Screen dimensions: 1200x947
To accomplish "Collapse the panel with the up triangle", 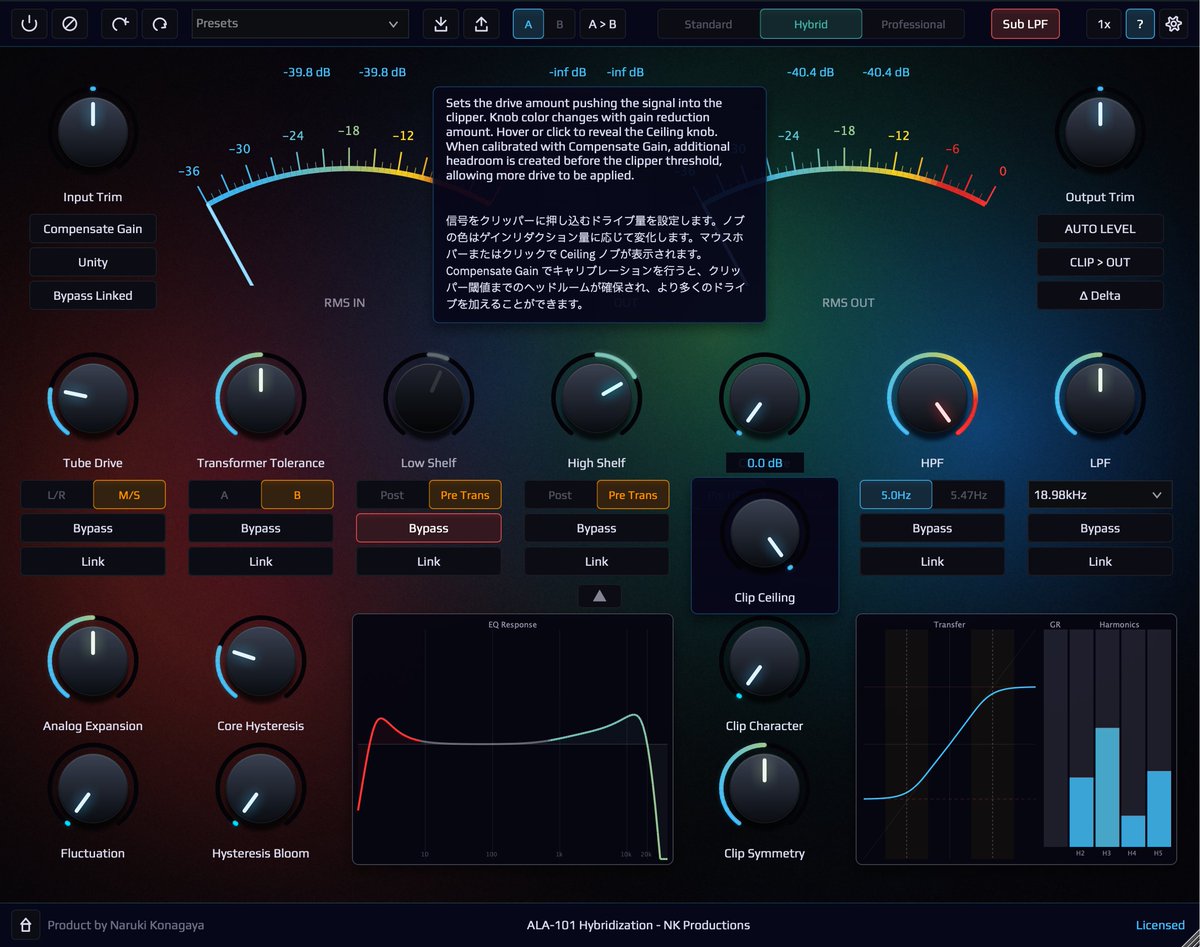I will click(x=599, y=596).
